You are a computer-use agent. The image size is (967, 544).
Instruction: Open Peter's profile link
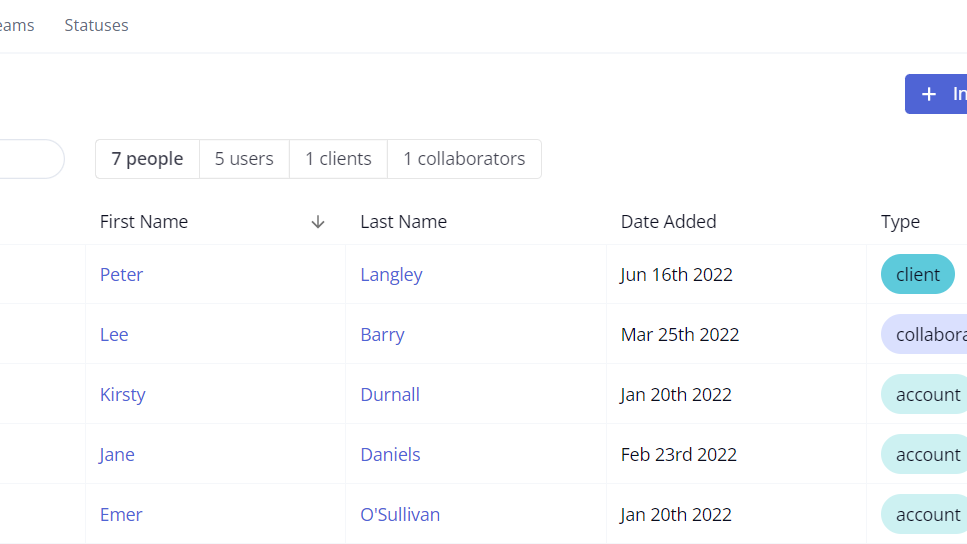click(x=121, y=275)
